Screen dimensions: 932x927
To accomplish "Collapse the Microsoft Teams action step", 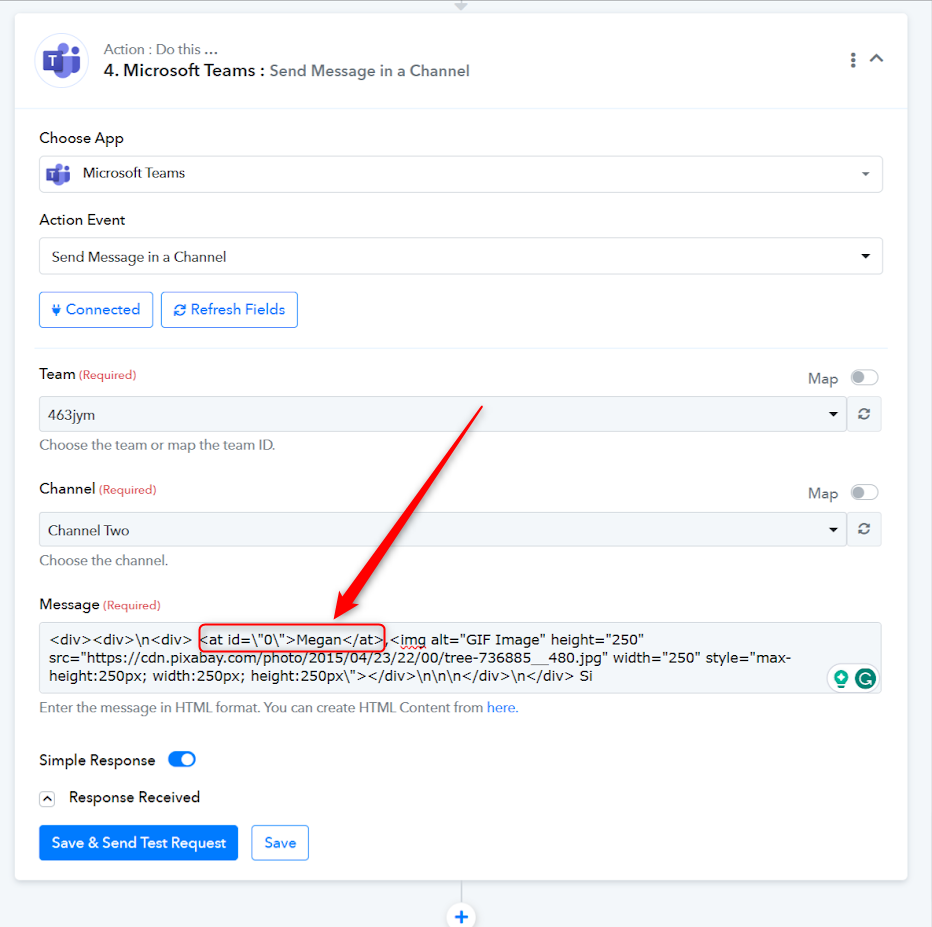I will (x=877, y=59).
